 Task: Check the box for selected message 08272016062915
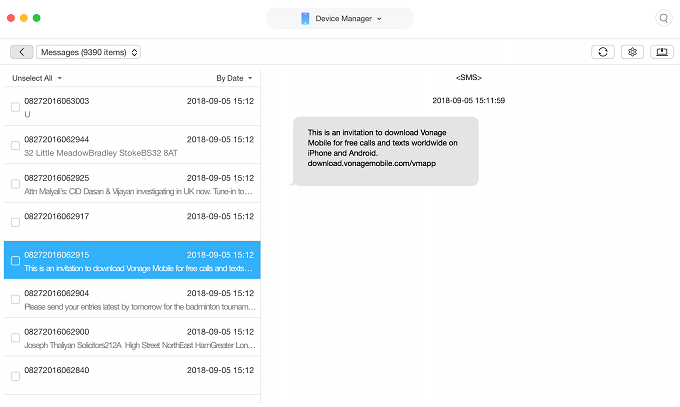pos(15,261)
